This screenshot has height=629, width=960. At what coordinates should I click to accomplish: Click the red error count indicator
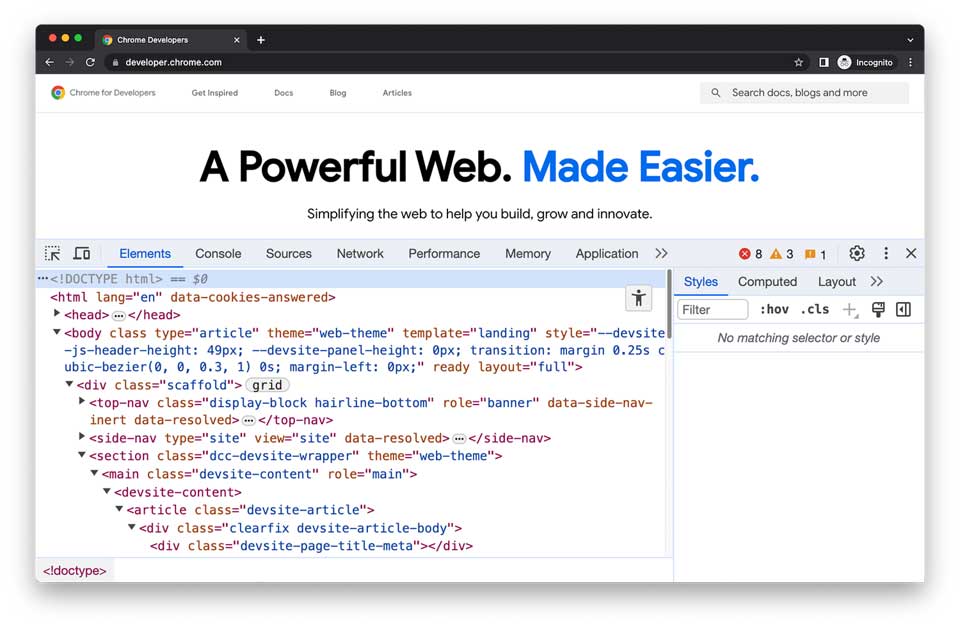coord(750,254)
